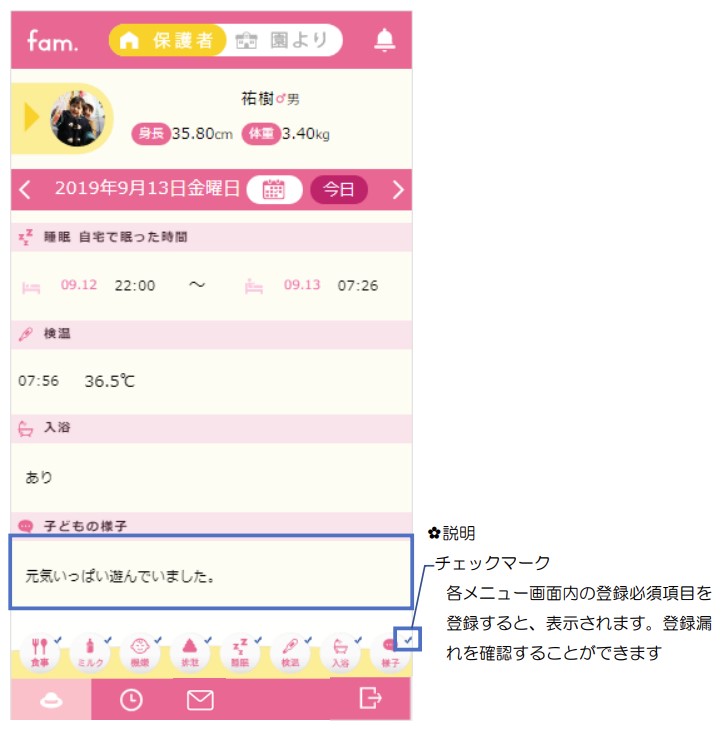Open the 検温 thermometer icon in bottom menu

[290, 653]
